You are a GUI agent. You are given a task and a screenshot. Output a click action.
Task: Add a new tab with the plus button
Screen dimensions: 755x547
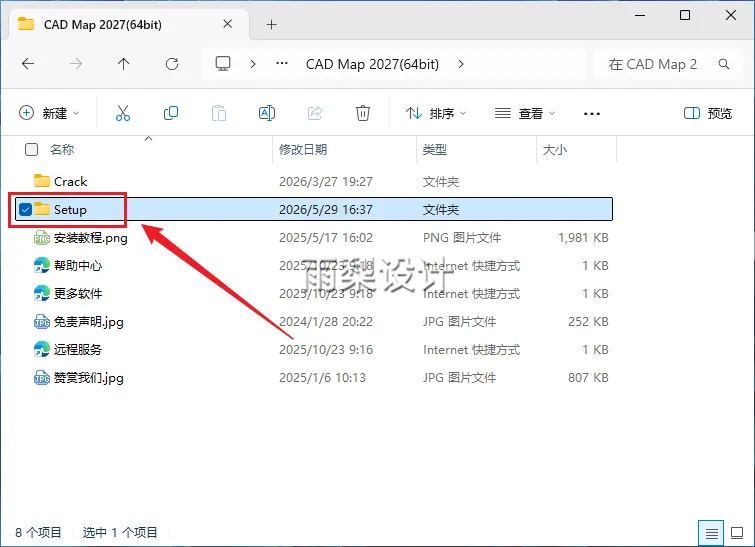pos(272,25)
